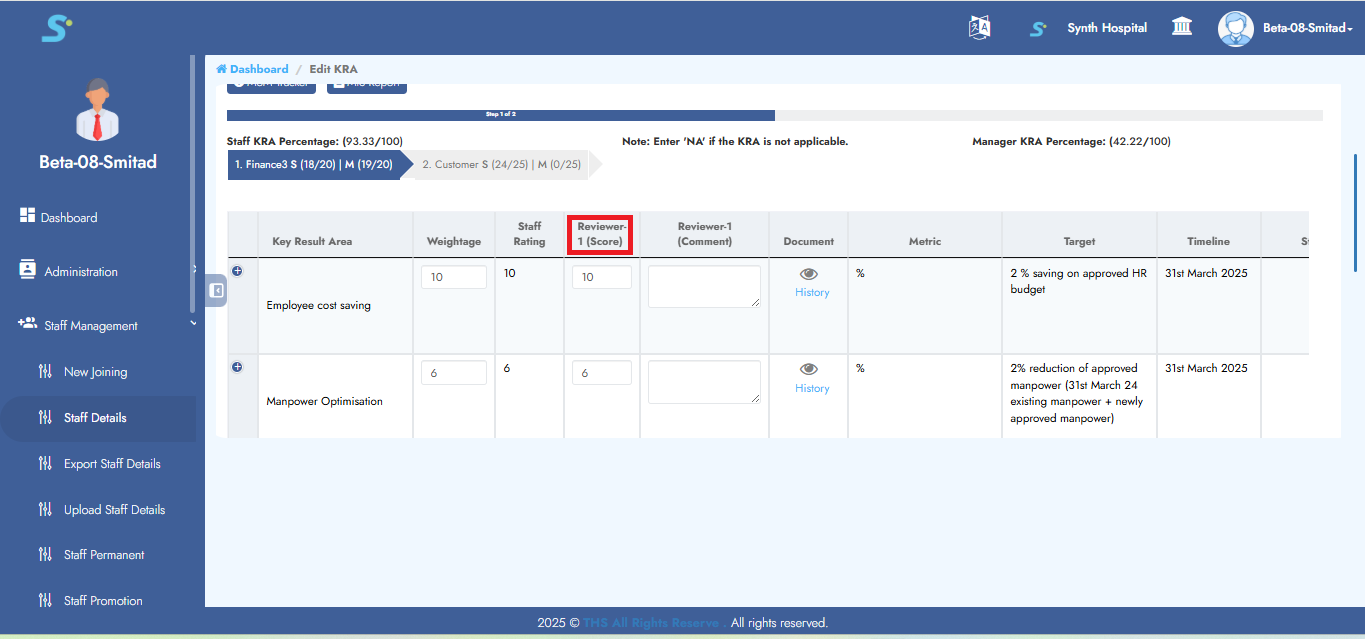This screenshot has width=1365, height=639.
Task: Expand the Employee cost saving row
Action: pyautogui.click(x=237, y=271)
